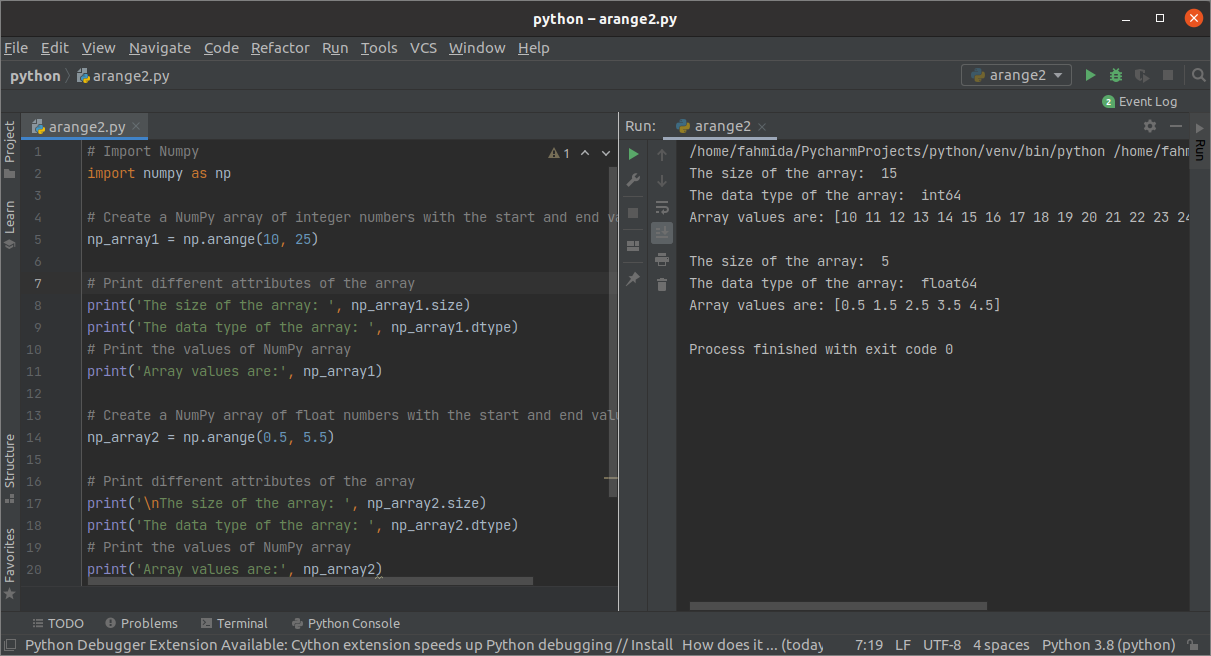Viewport: 1211px width, 656px height.
Task: Clear all console output with the trash icon
Action: (x=661, y=285)
